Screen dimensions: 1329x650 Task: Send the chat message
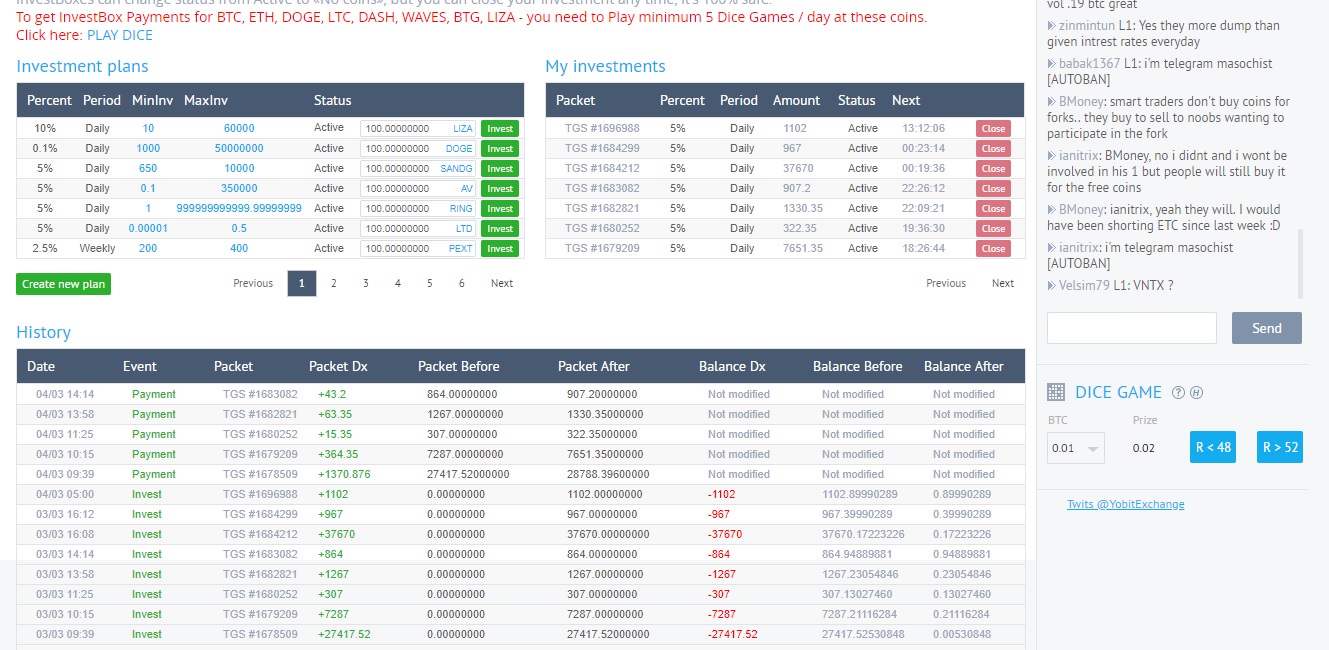tap(1266, 328)
